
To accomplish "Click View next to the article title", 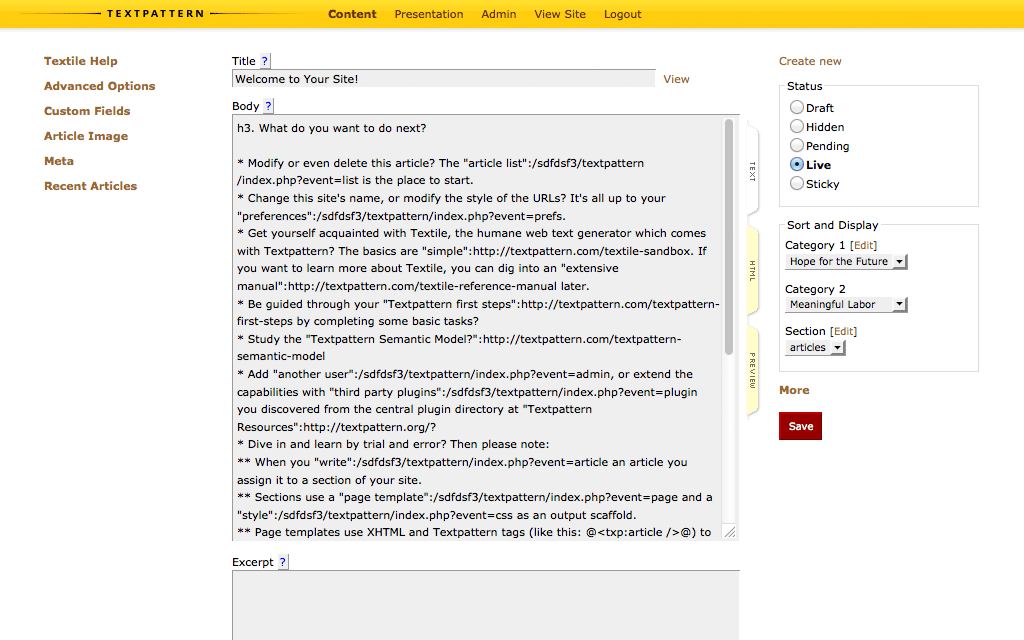I will 675,79.
